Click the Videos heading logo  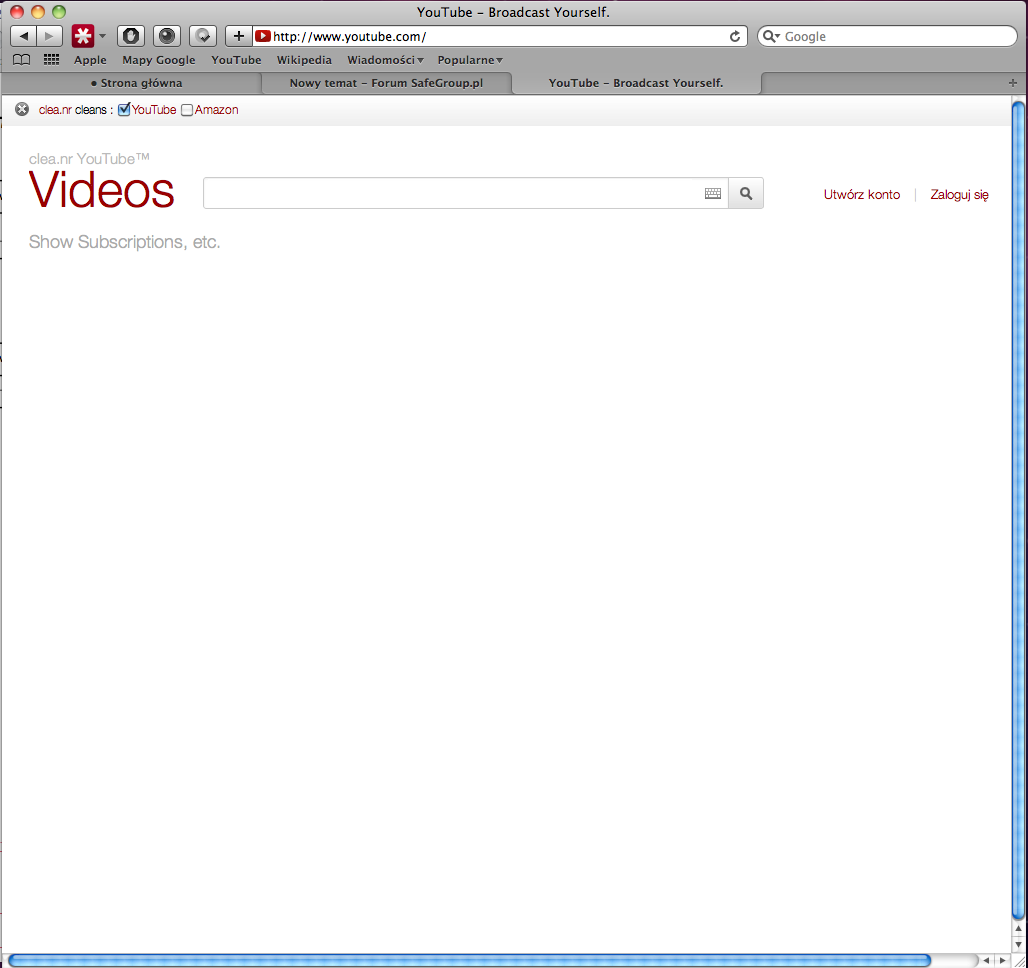pos(102,190)
